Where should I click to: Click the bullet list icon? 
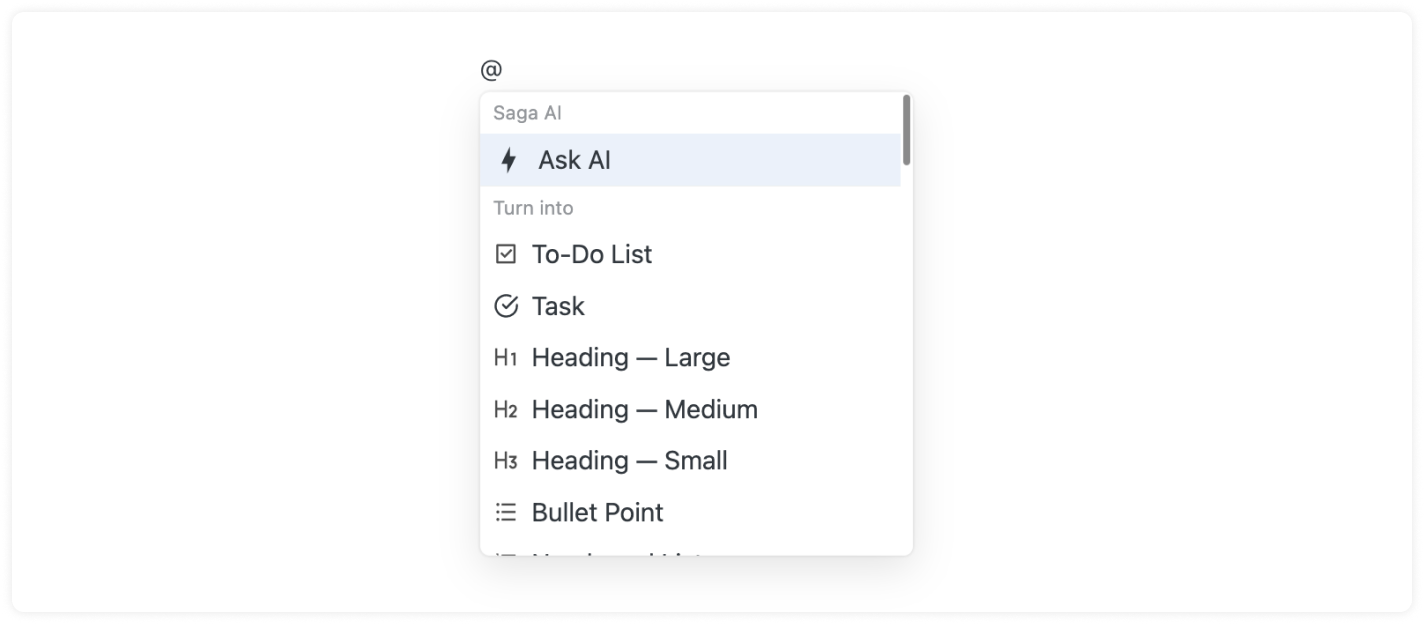[x=506, y=513]
